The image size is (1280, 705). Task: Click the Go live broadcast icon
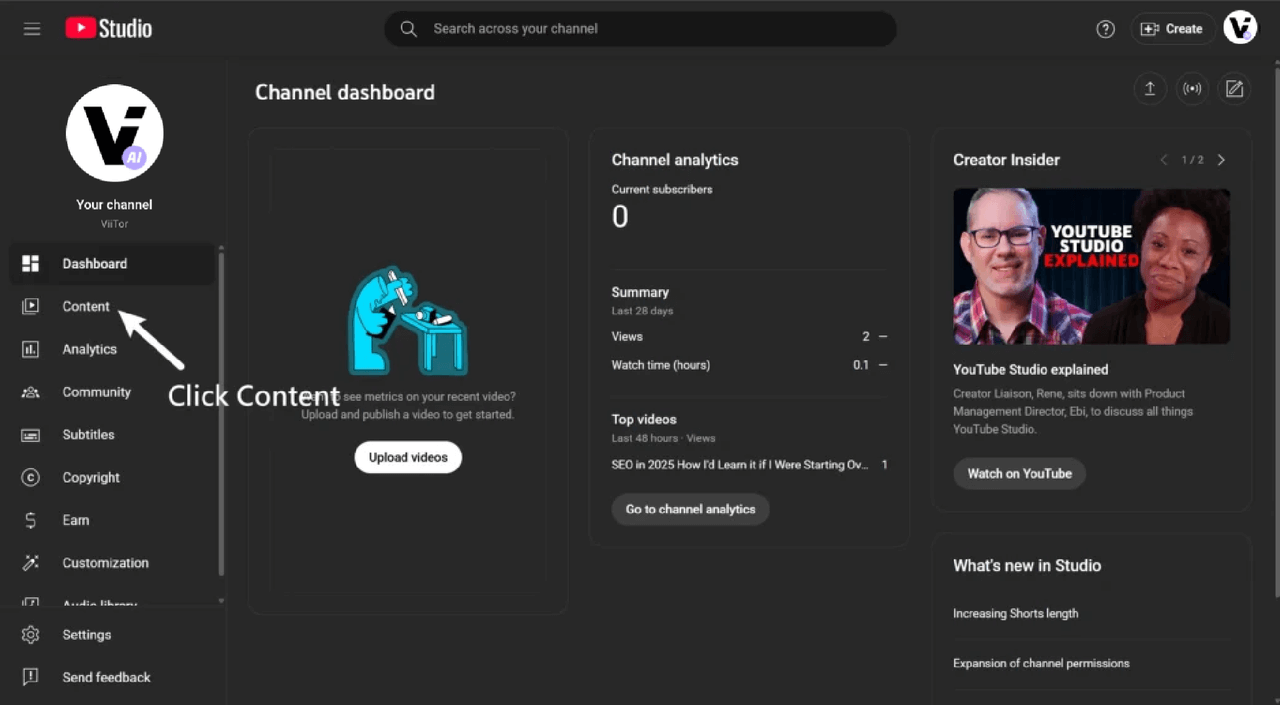[1192, 89]
